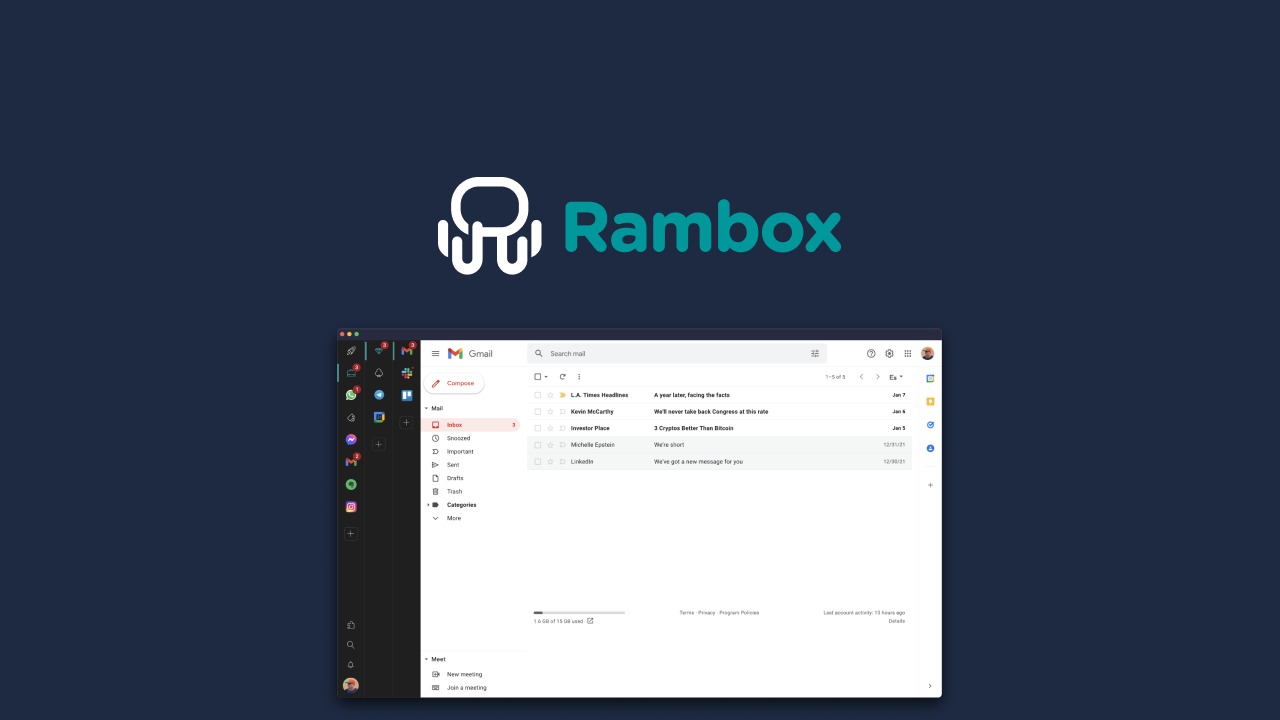Open Trello from the Rambox sidebar
The image size is (1280, 720).
pos(406,394)
